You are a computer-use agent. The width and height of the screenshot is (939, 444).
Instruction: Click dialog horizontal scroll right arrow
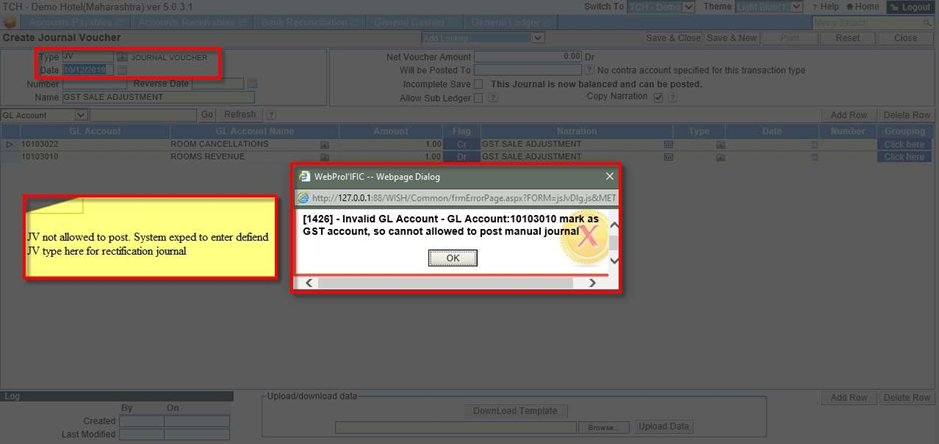pyautogui.click(x=592, y=283)
